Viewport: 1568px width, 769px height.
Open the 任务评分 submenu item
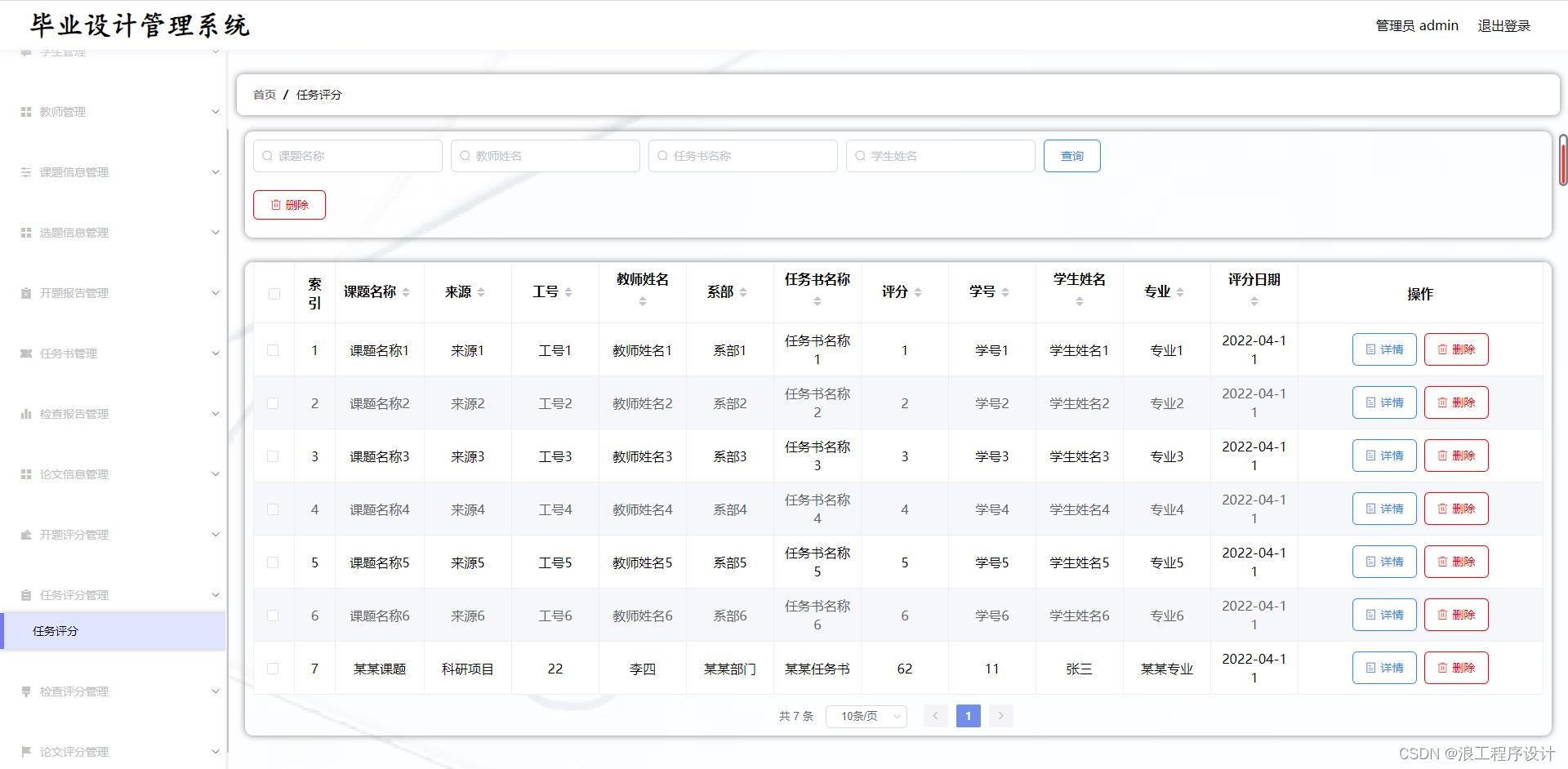tap(113, 631)
